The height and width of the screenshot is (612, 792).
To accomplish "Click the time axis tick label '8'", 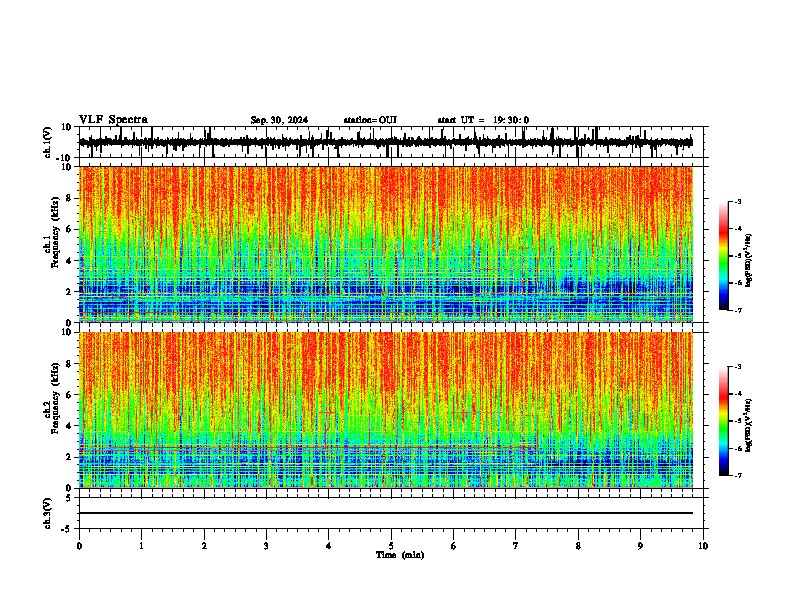I will (x=578, y=546).
